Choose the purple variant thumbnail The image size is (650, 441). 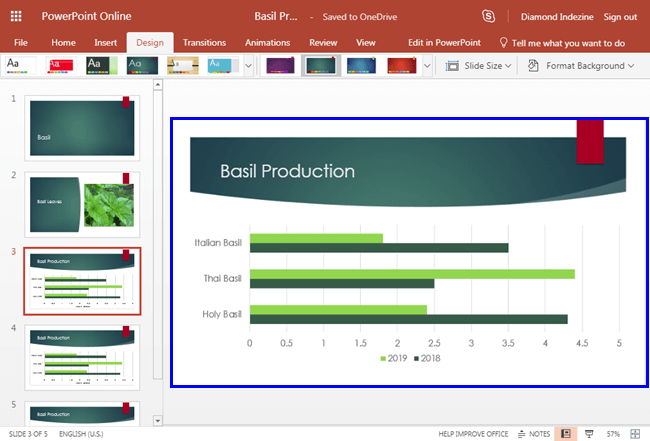point(281,66)
